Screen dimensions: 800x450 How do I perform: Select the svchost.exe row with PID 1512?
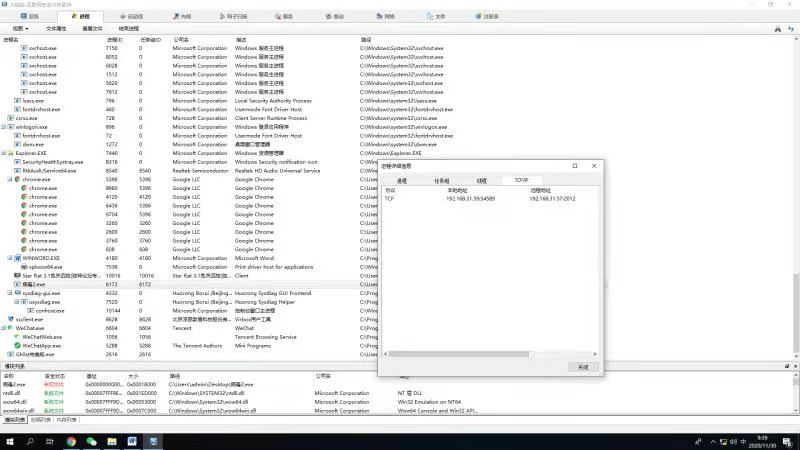[x=398, y=74]
